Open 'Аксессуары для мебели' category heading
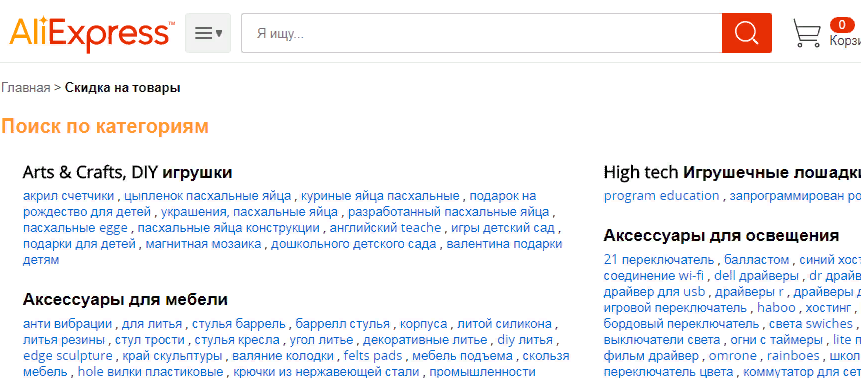 (x=125, y=299)
